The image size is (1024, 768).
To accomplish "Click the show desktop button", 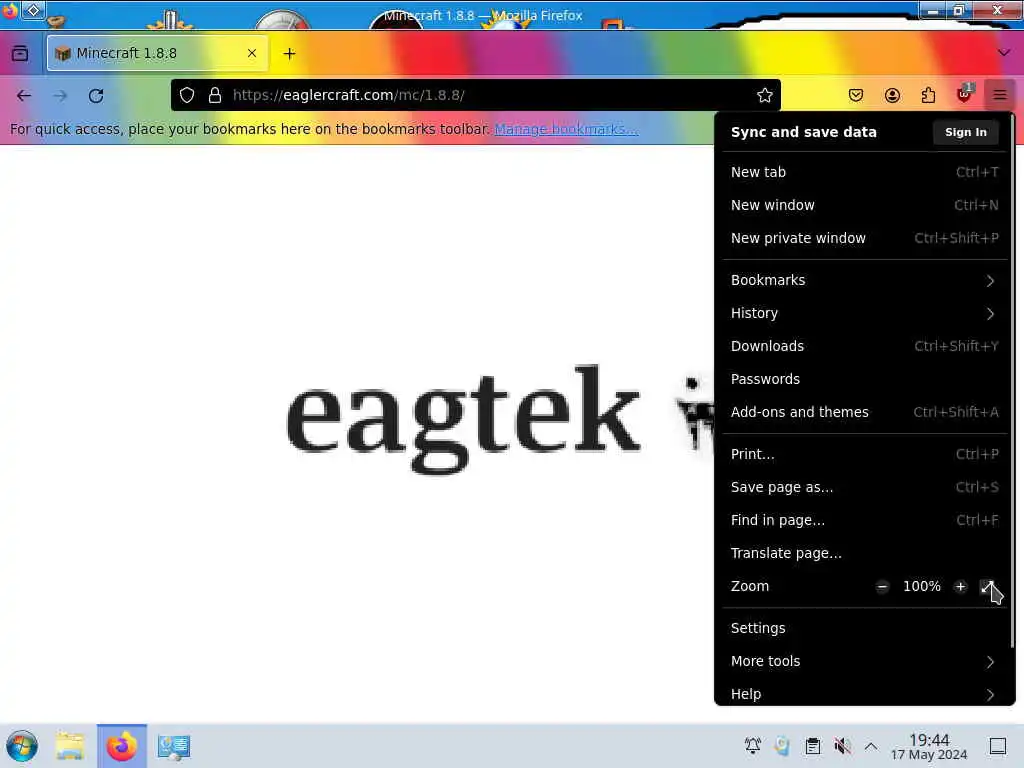I will click(x=997, y=746).
